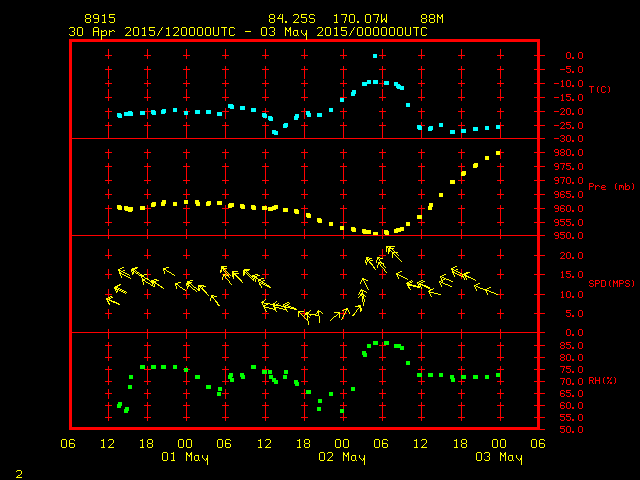Viewport: 640px width, 480px height.
Task: Click the "965.0" pressure tick value
Action: point(569,195)
